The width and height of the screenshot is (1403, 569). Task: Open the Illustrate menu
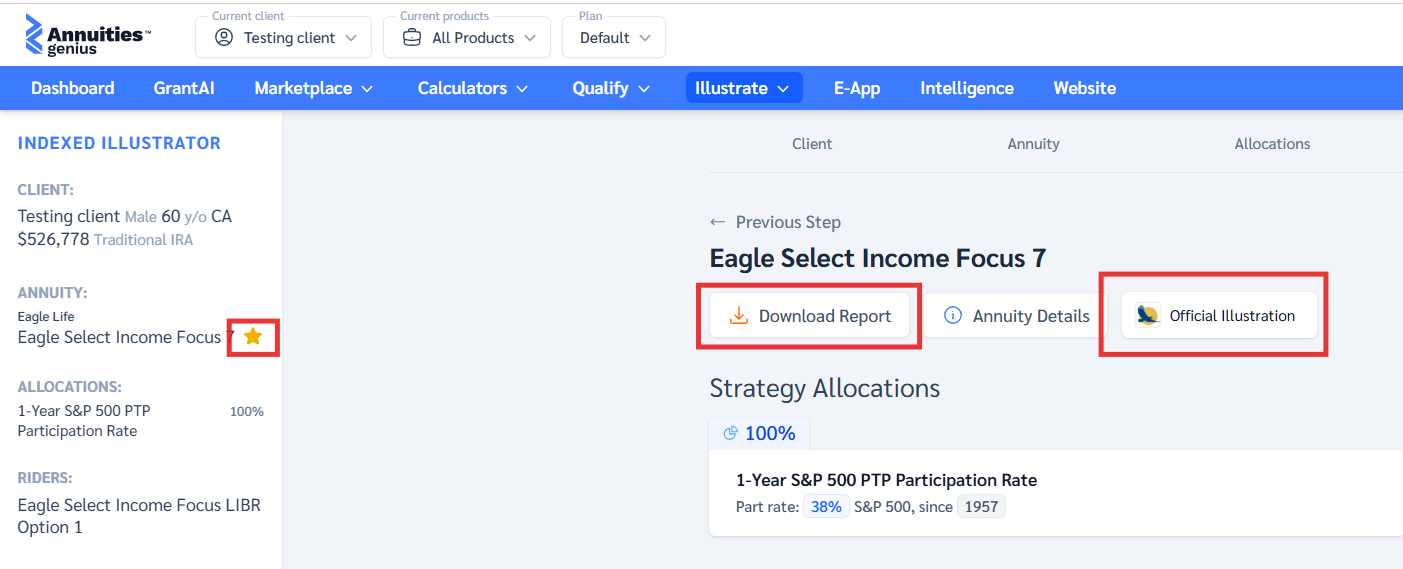coord(743,88)
